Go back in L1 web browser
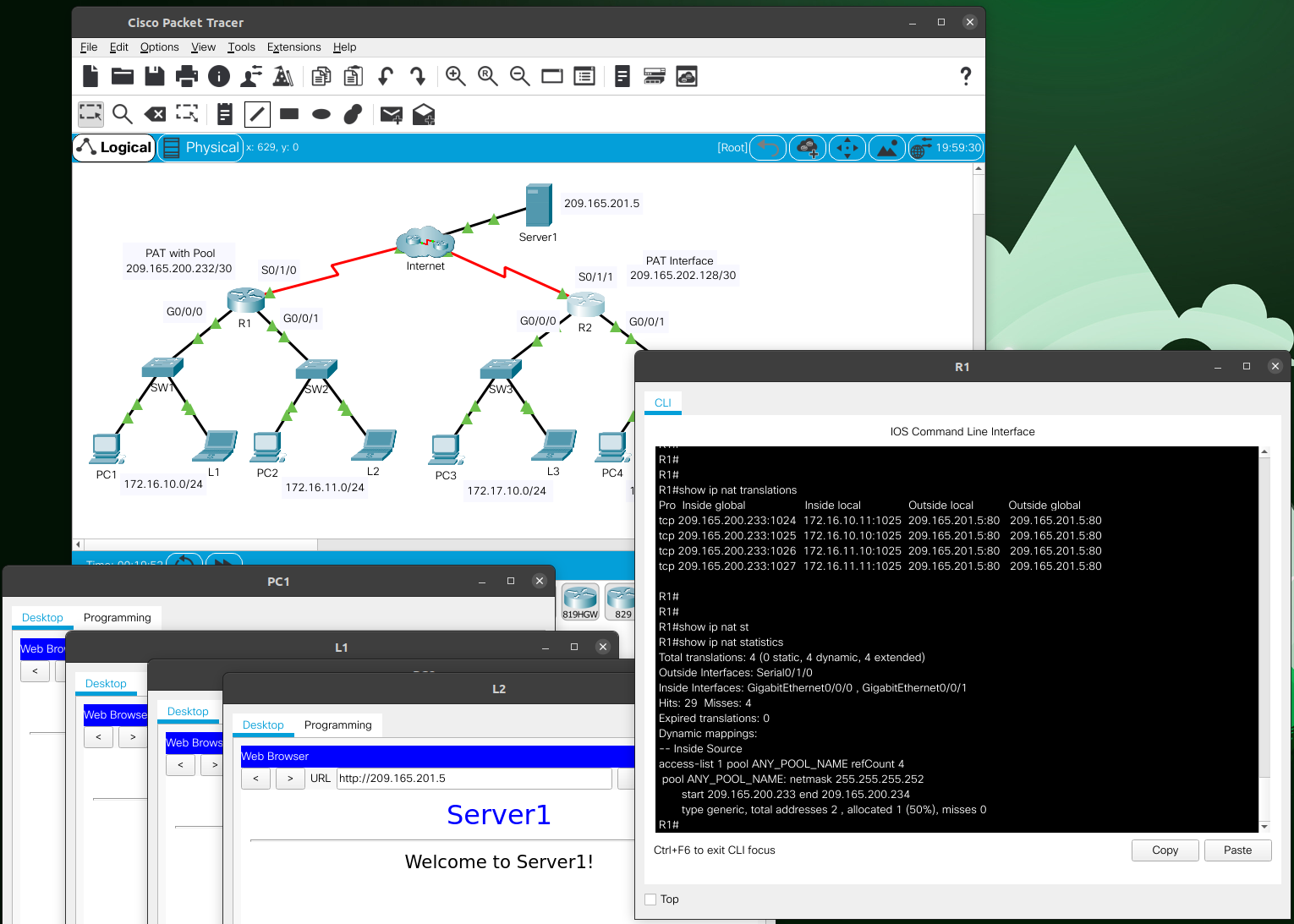The width and height of the screenshot is (1294, 924). point(98,737)
